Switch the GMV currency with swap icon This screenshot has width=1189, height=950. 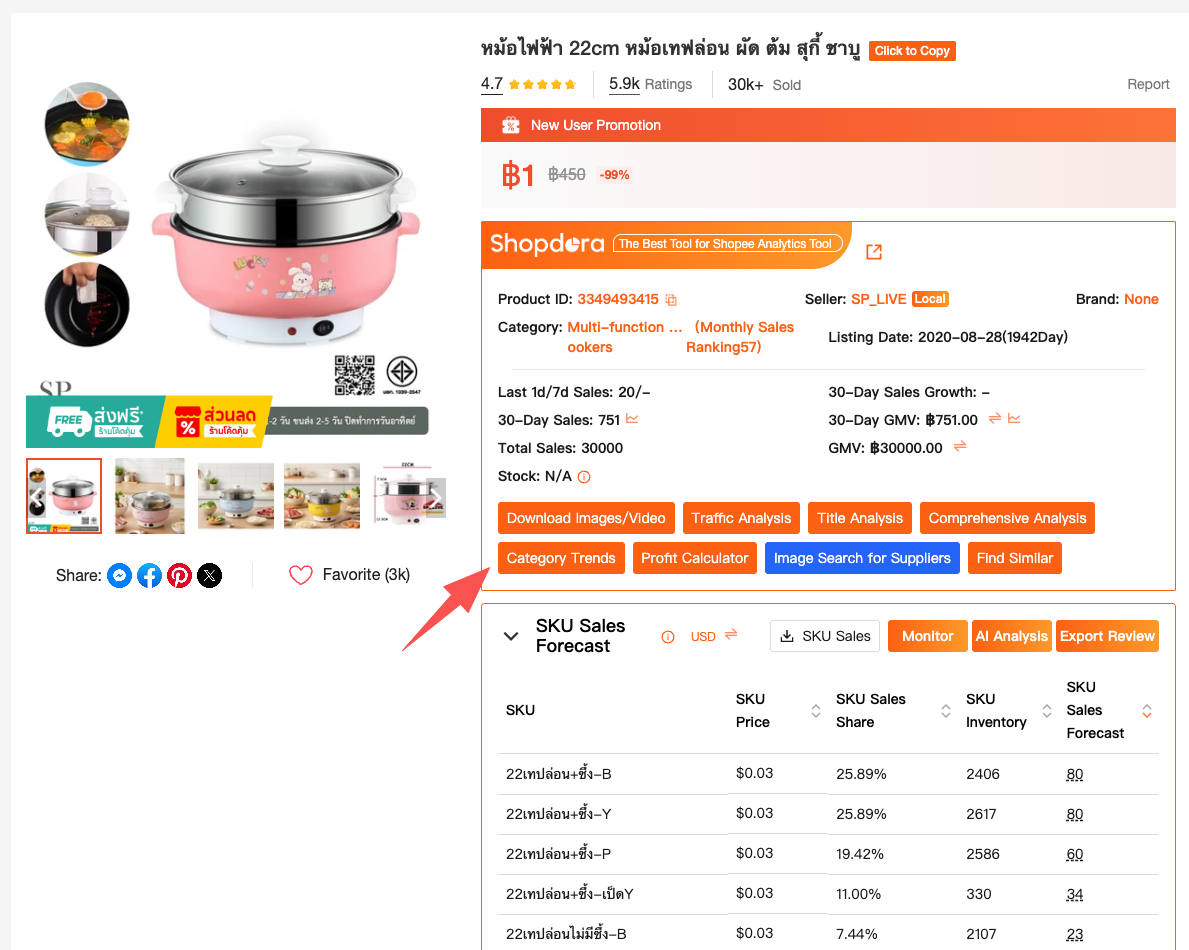[x=960, y=447]
